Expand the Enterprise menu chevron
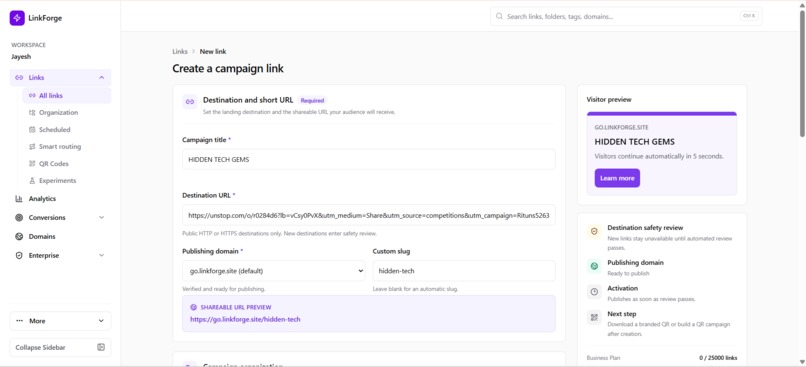Viewport: 806px width, 367px height. pyautogui.click(x=101, y=255)
